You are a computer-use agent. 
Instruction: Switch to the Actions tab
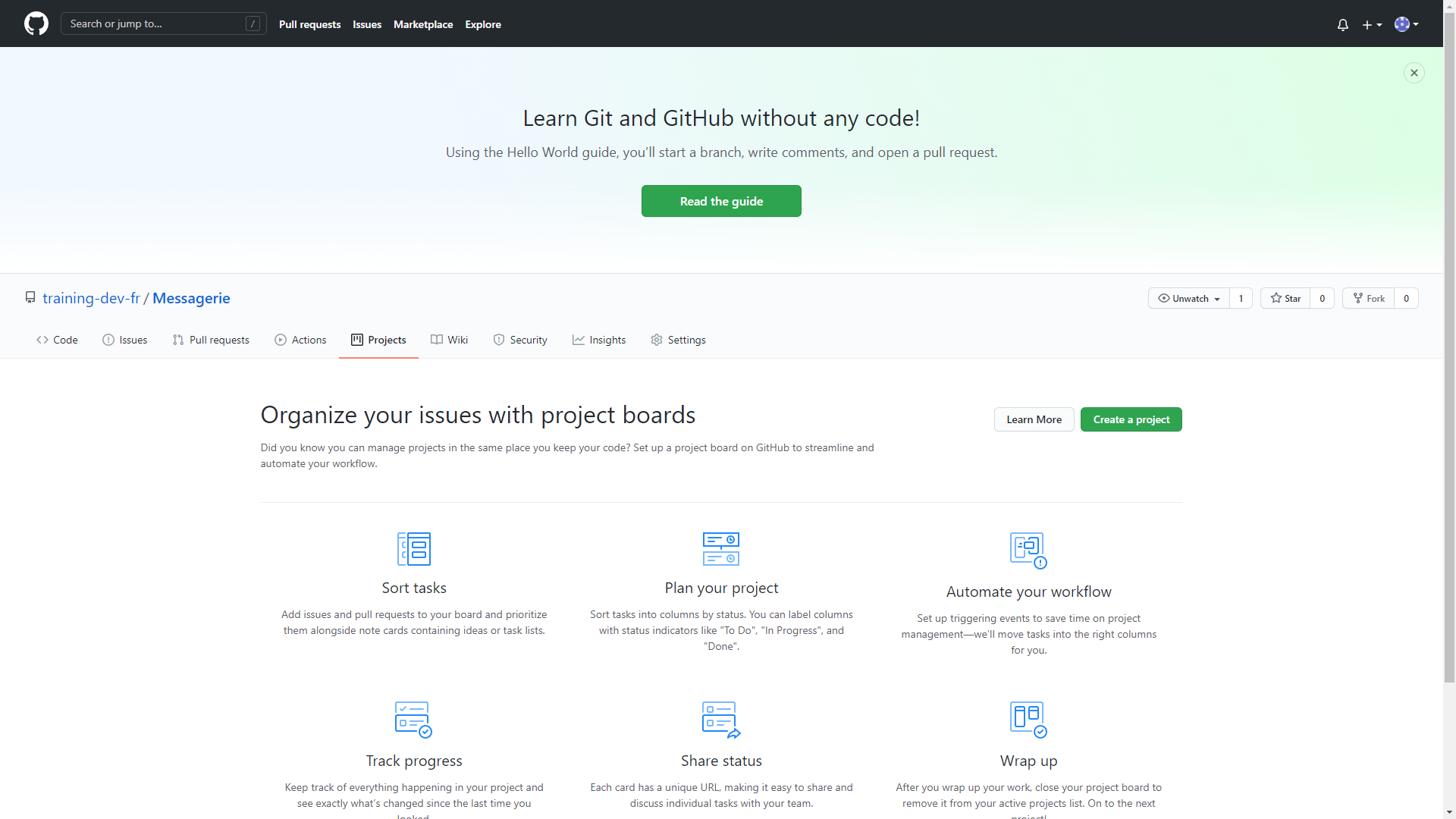tap(300, 340)
